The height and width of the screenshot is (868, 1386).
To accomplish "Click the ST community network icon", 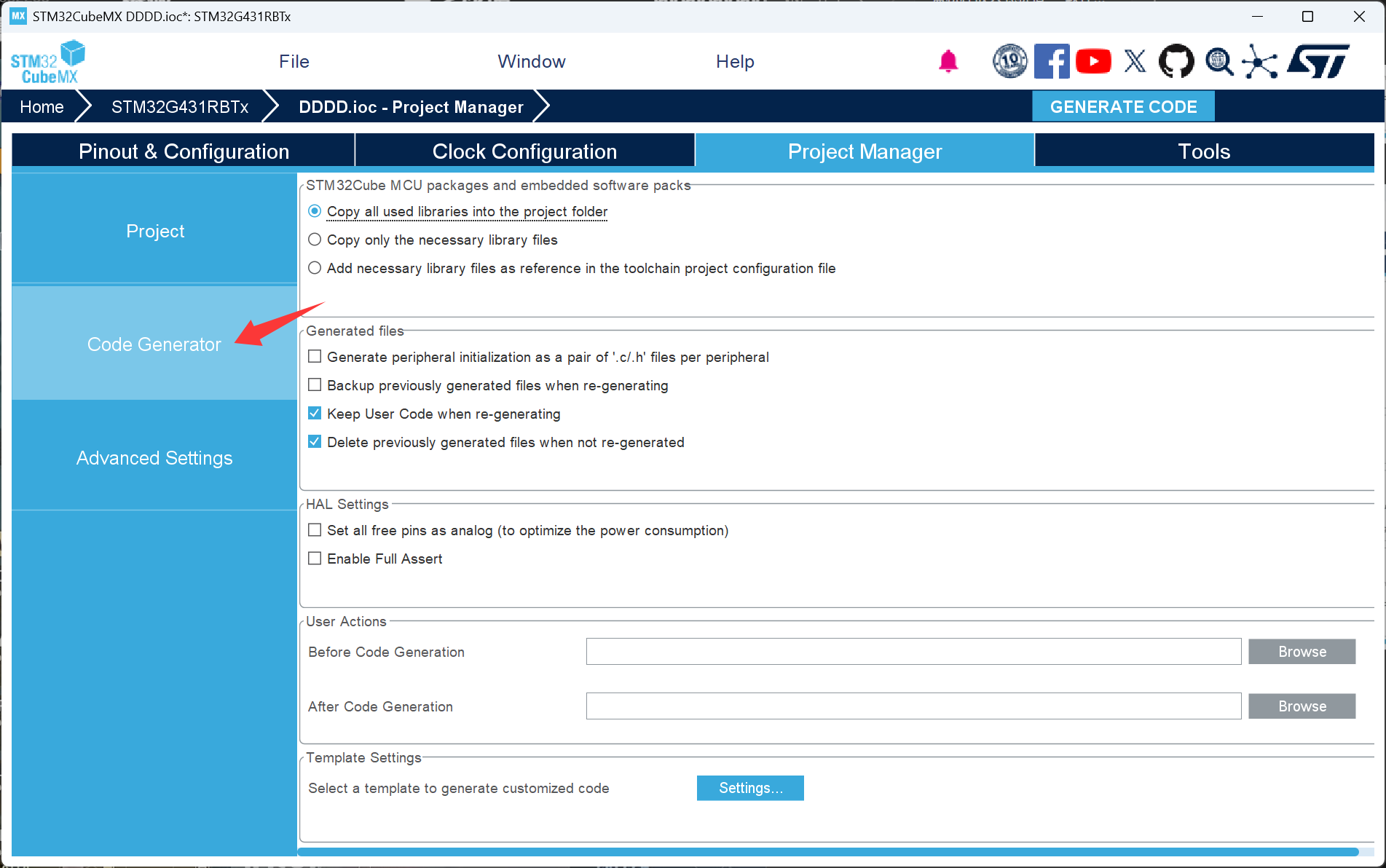I will [x=1260, y=61].
